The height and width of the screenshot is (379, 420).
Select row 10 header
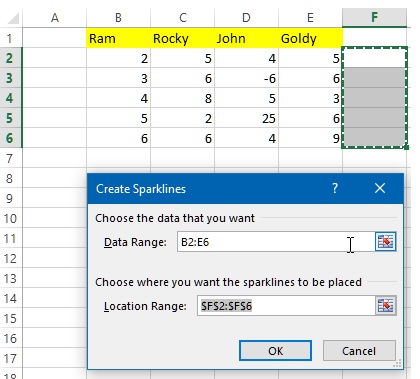point(10,218)
